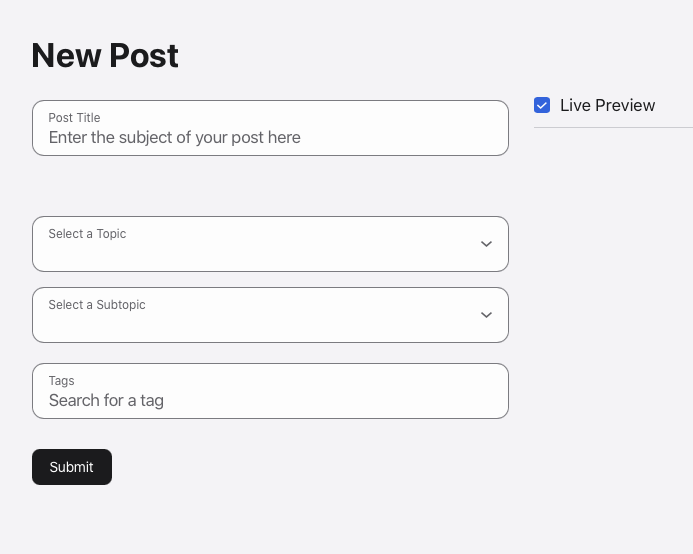Click the "Search for a tag" placeholder
The image size is (693, 554).
[106, 401]
